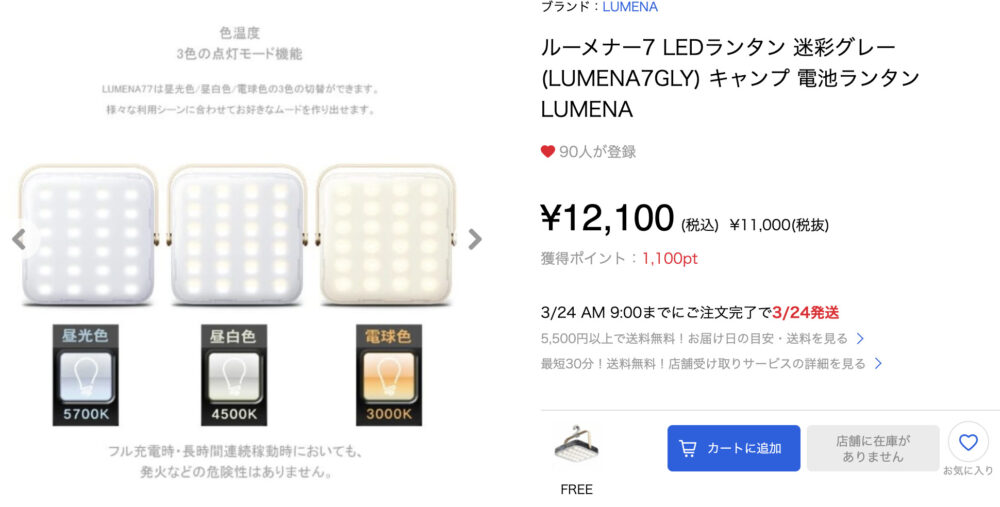Open the 送料無料 delivery estimate link

(694, 338)
